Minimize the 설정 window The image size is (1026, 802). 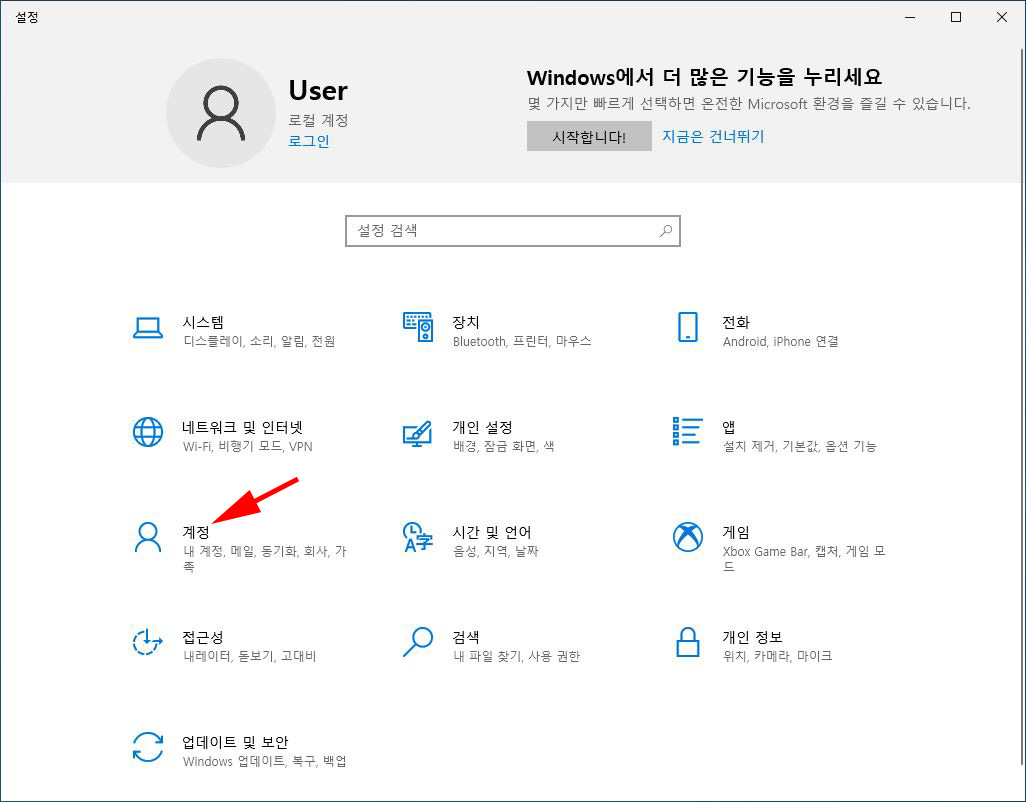click(x=910, y=17)
